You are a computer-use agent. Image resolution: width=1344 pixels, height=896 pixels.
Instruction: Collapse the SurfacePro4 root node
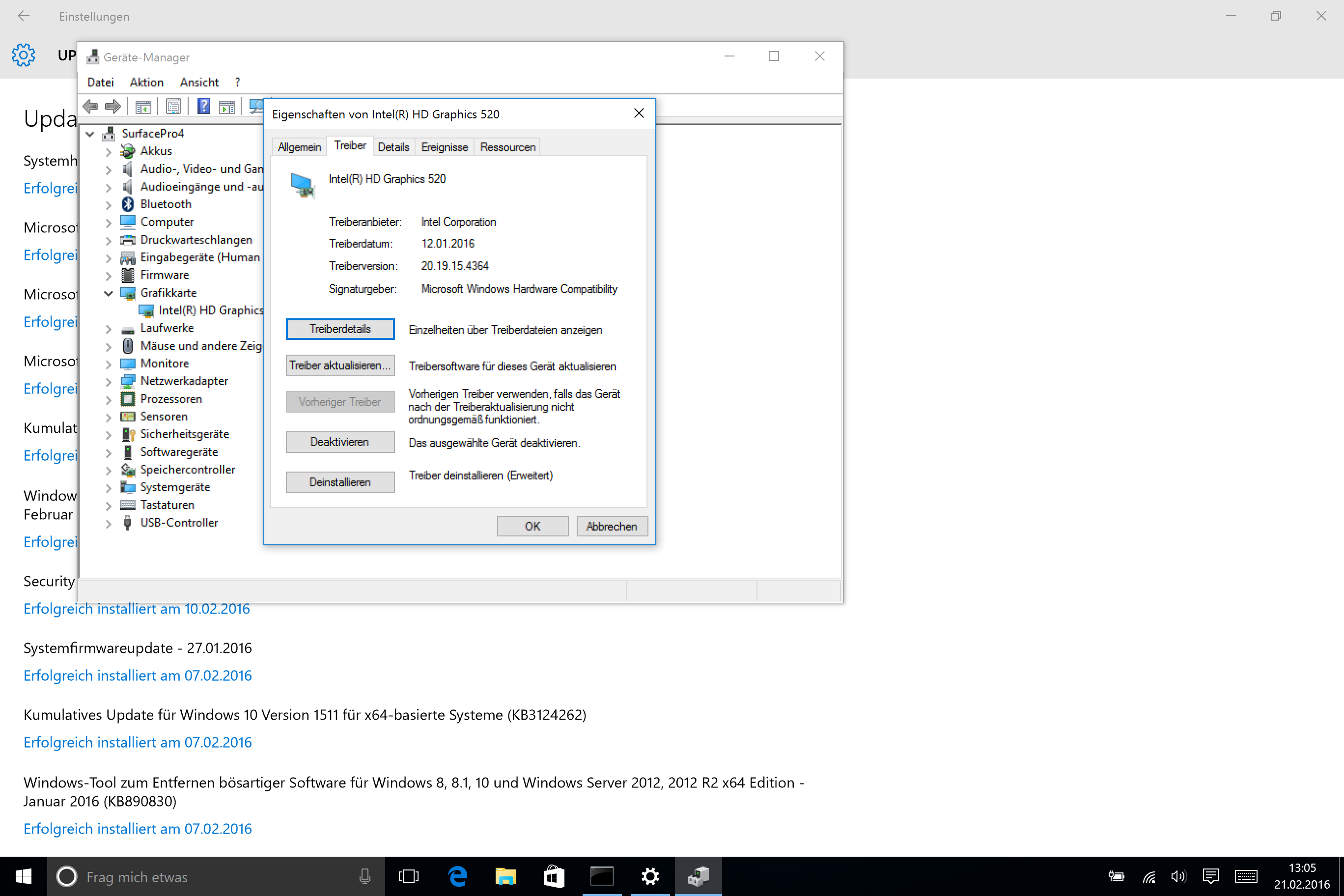pyautogui.click(x=90, y=134)
